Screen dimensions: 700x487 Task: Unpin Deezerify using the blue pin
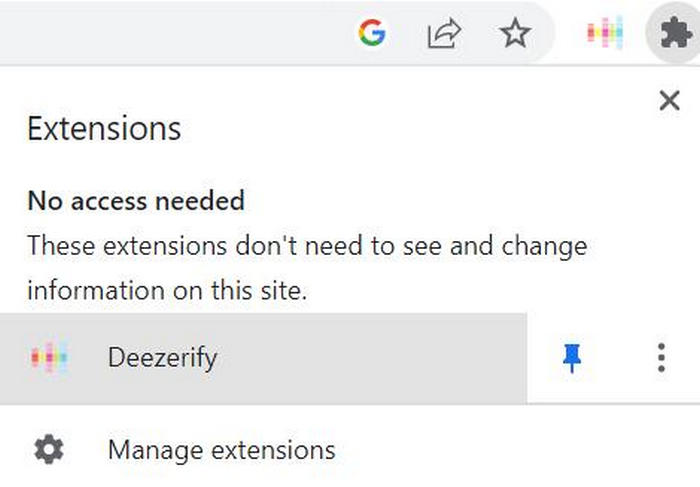click(572, 358)
